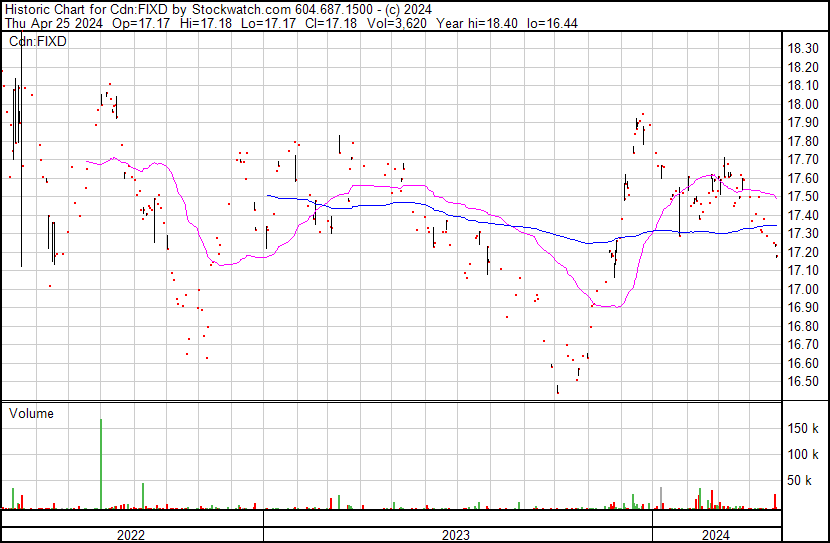The image size is (830, 543).
Task: Click 'Year hi=18.40' in the header
Action: [477, 23]
